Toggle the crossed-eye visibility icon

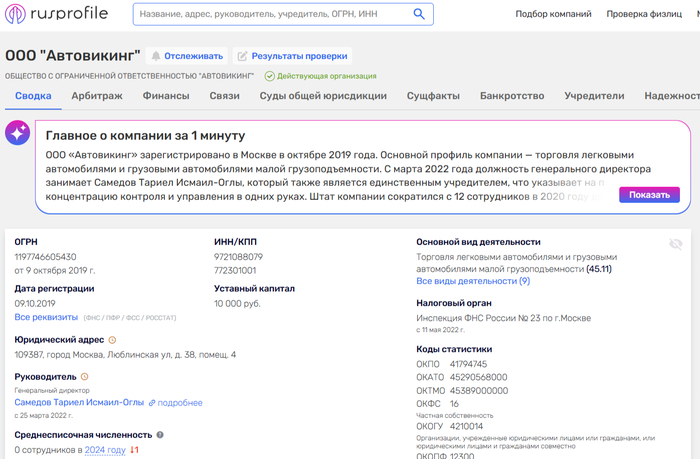[x=675, y=244]
